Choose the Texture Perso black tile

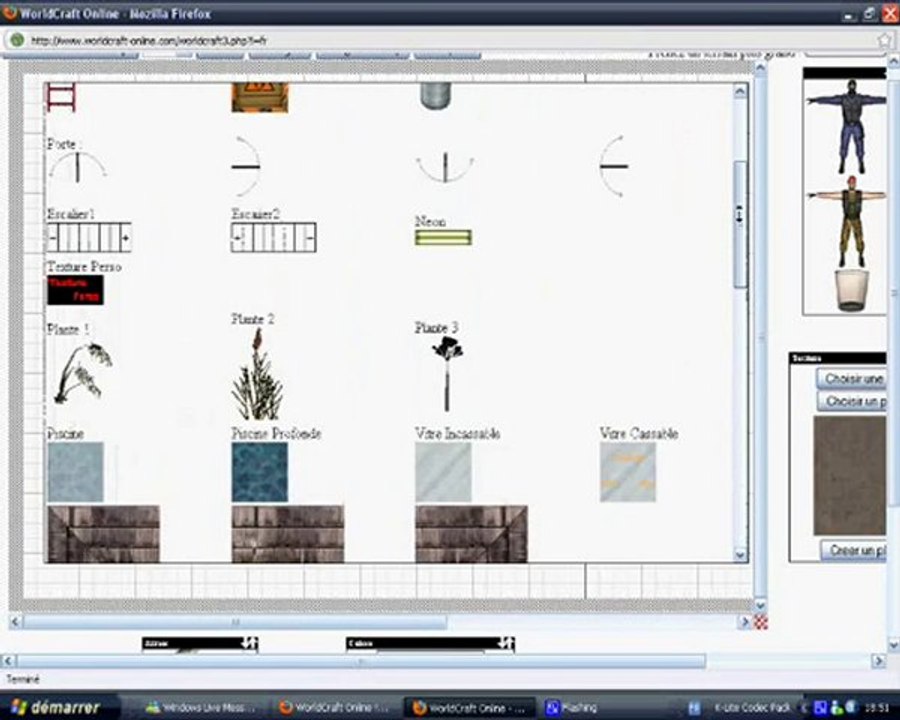pos(75,290)
